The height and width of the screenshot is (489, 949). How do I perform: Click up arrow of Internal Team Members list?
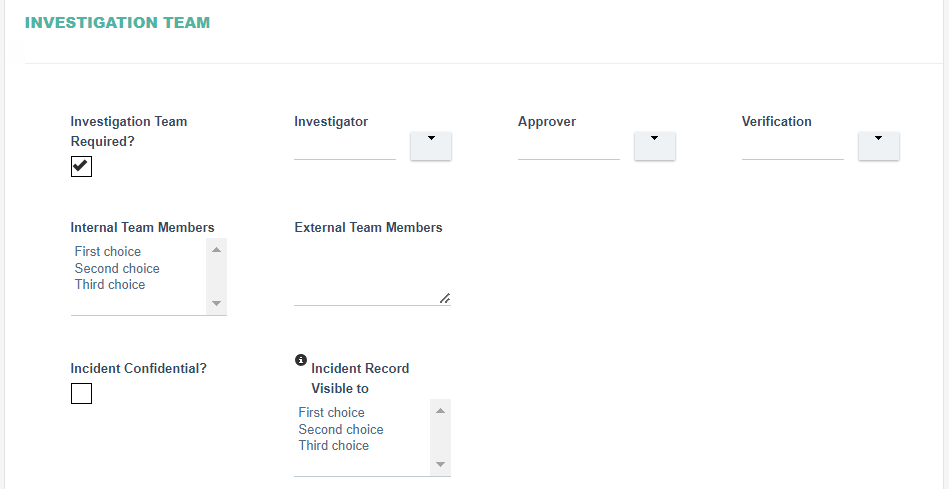pyautogui.click(x=217, y=250)
